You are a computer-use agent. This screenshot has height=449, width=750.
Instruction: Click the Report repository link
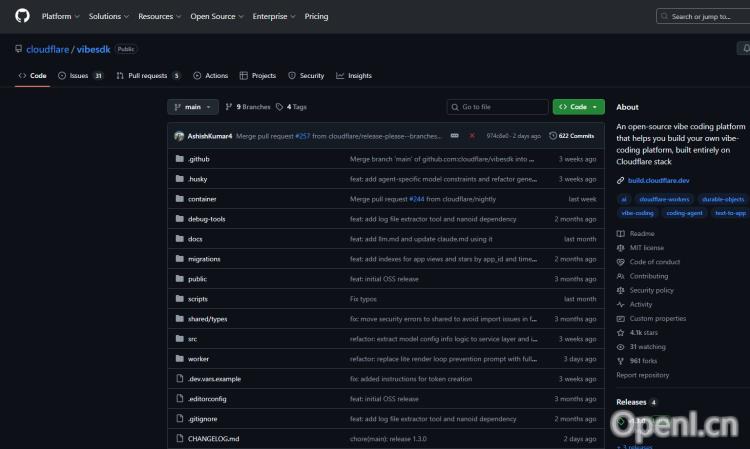click(x=642, y=375)
